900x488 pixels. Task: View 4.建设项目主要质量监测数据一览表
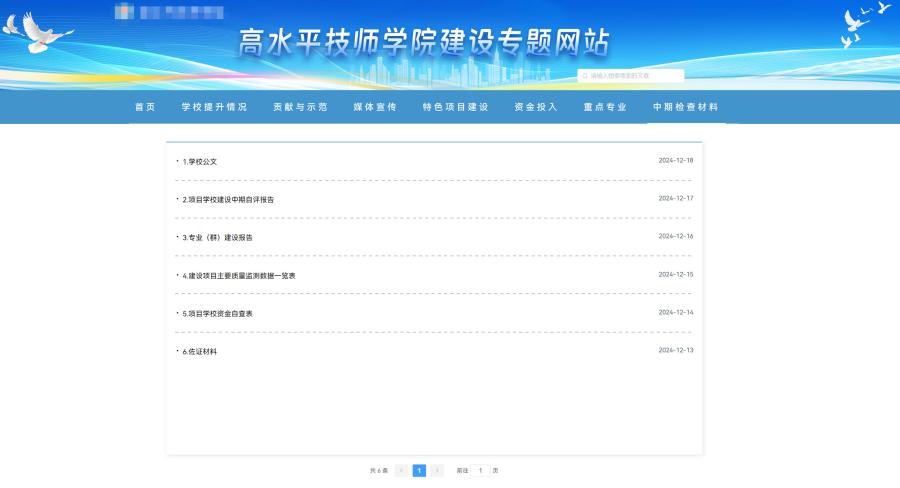tap(239, 275)
